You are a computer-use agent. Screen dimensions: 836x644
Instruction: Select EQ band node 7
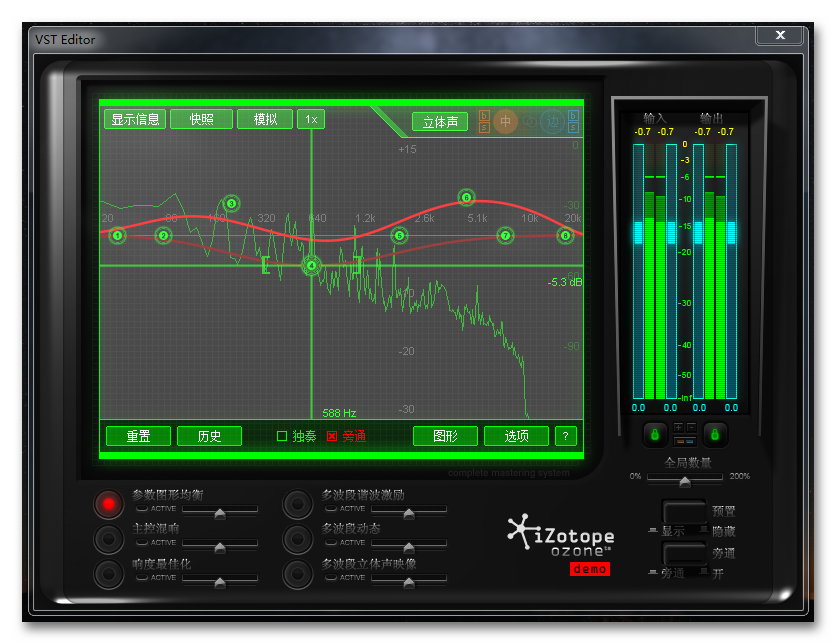505,235
